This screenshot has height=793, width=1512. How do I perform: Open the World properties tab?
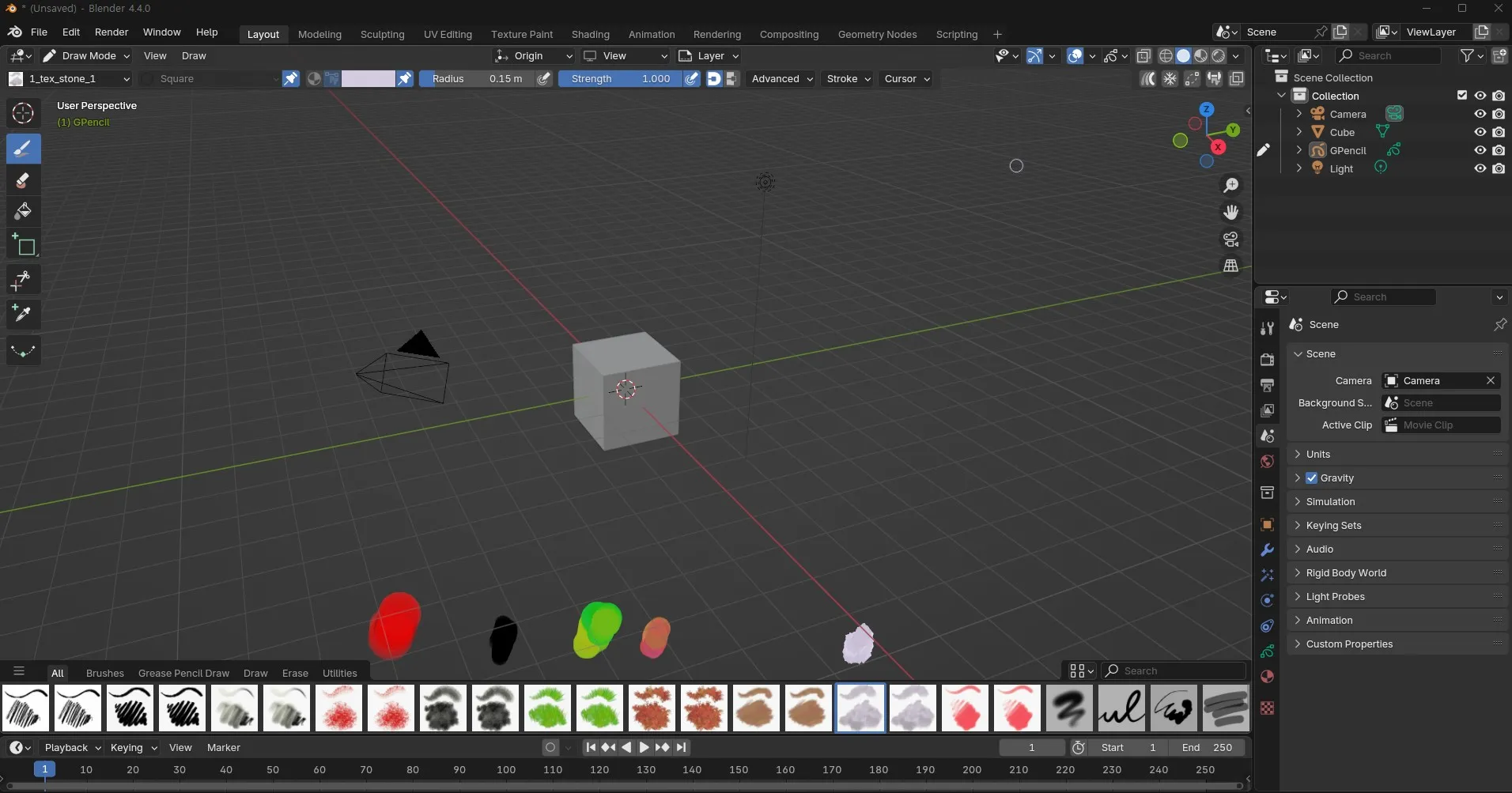pyautogui.click(x=1267, y=461)
